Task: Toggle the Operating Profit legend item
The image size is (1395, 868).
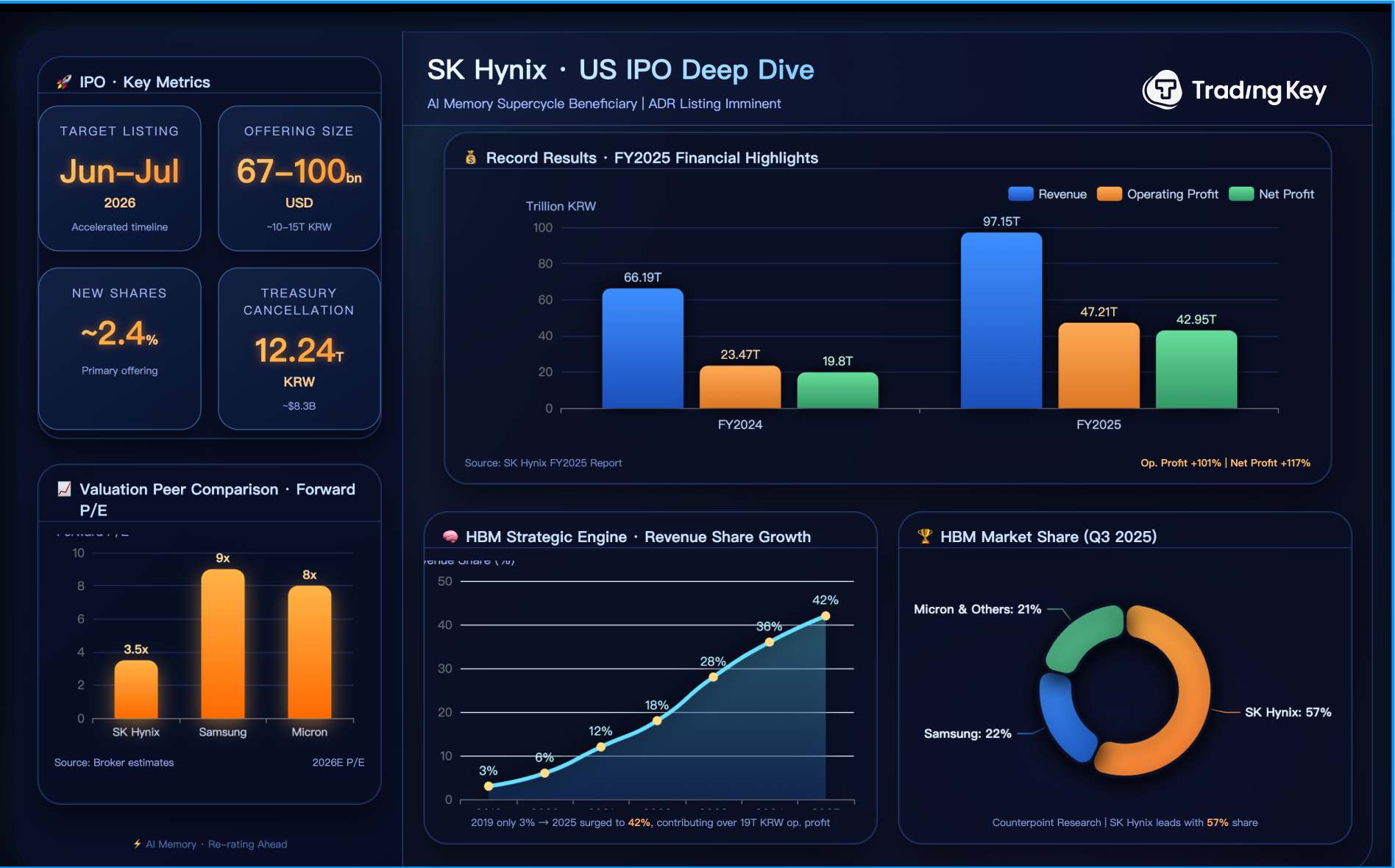Action: coord(1157,194)
